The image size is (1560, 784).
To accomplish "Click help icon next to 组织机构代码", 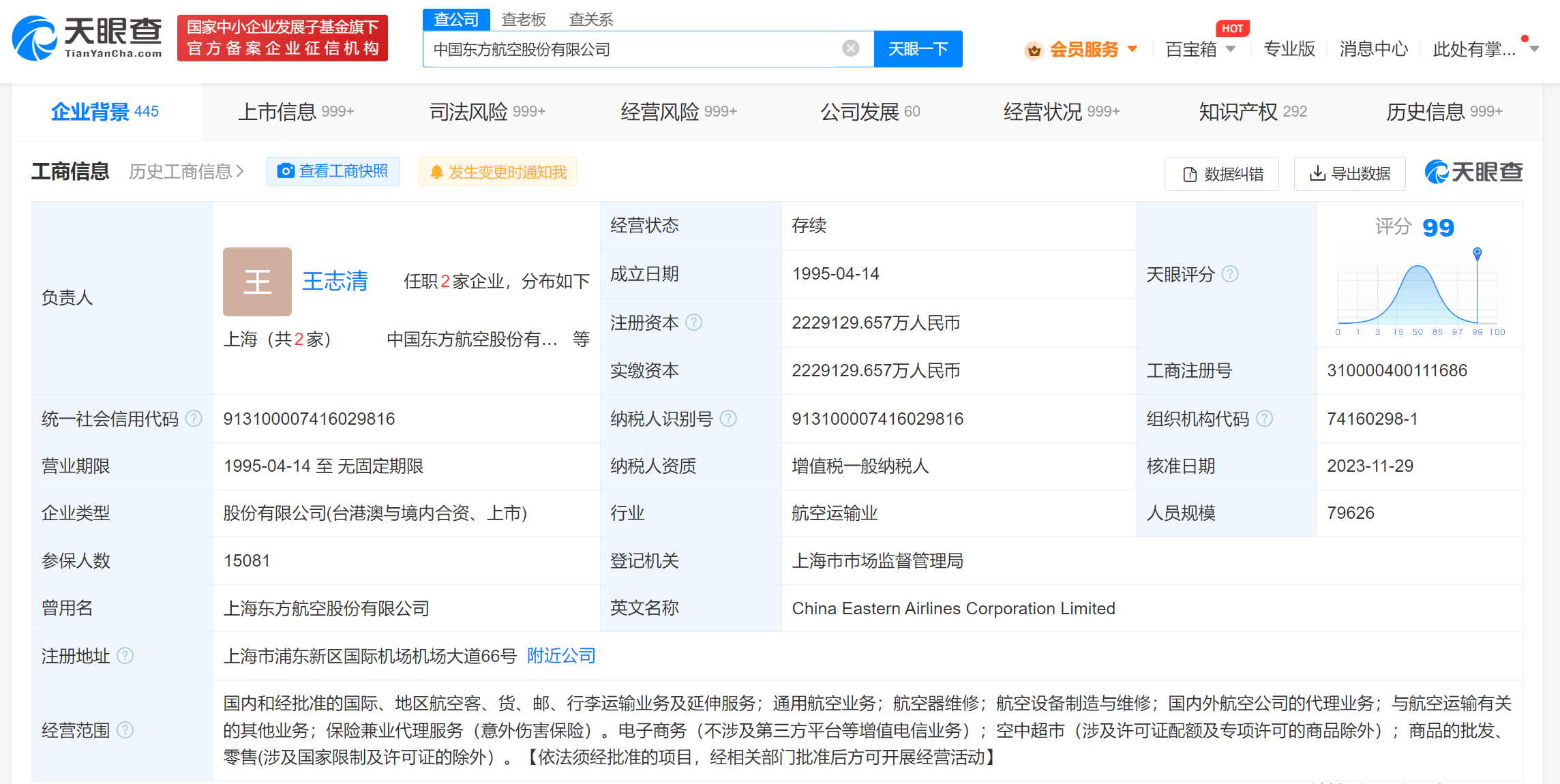I will (1264, 419).
